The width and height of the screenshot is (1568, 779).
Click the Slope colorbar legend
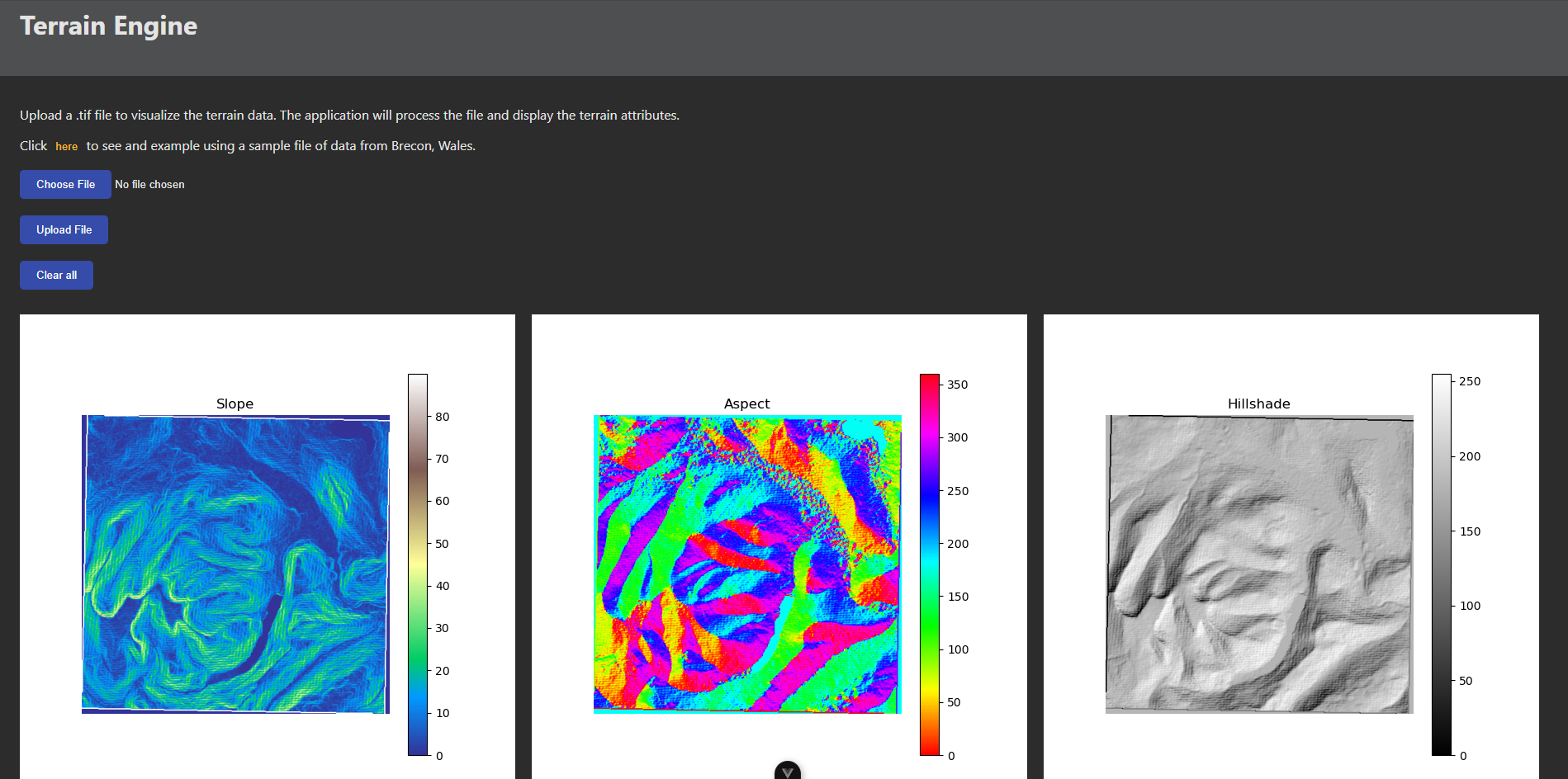[x=418, y=564]
